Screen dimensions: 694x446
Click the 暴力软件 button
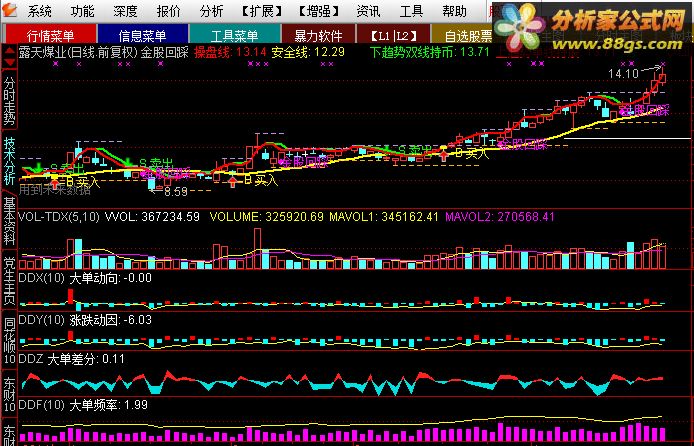319,35
